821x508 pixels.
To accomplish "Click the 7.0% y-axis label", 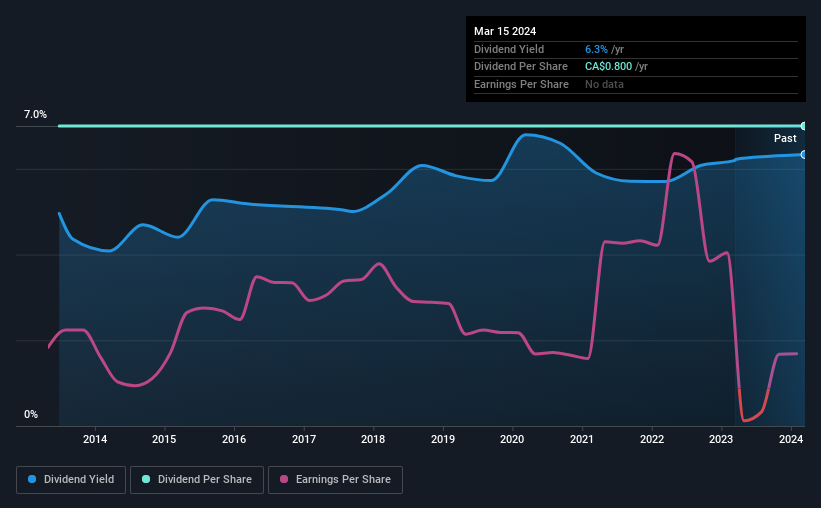I will click(35, 115).
